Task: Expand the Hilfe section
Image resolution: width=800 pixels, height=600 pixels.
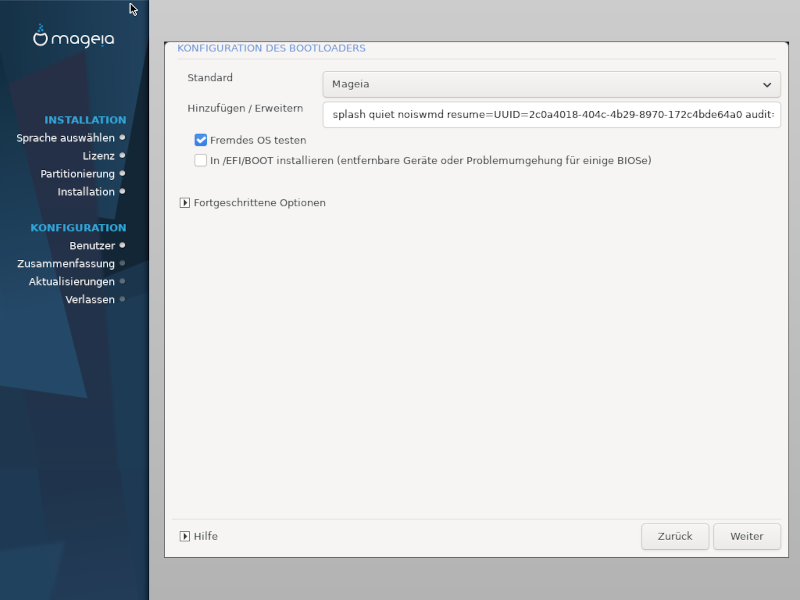Action: coord(205,536)
